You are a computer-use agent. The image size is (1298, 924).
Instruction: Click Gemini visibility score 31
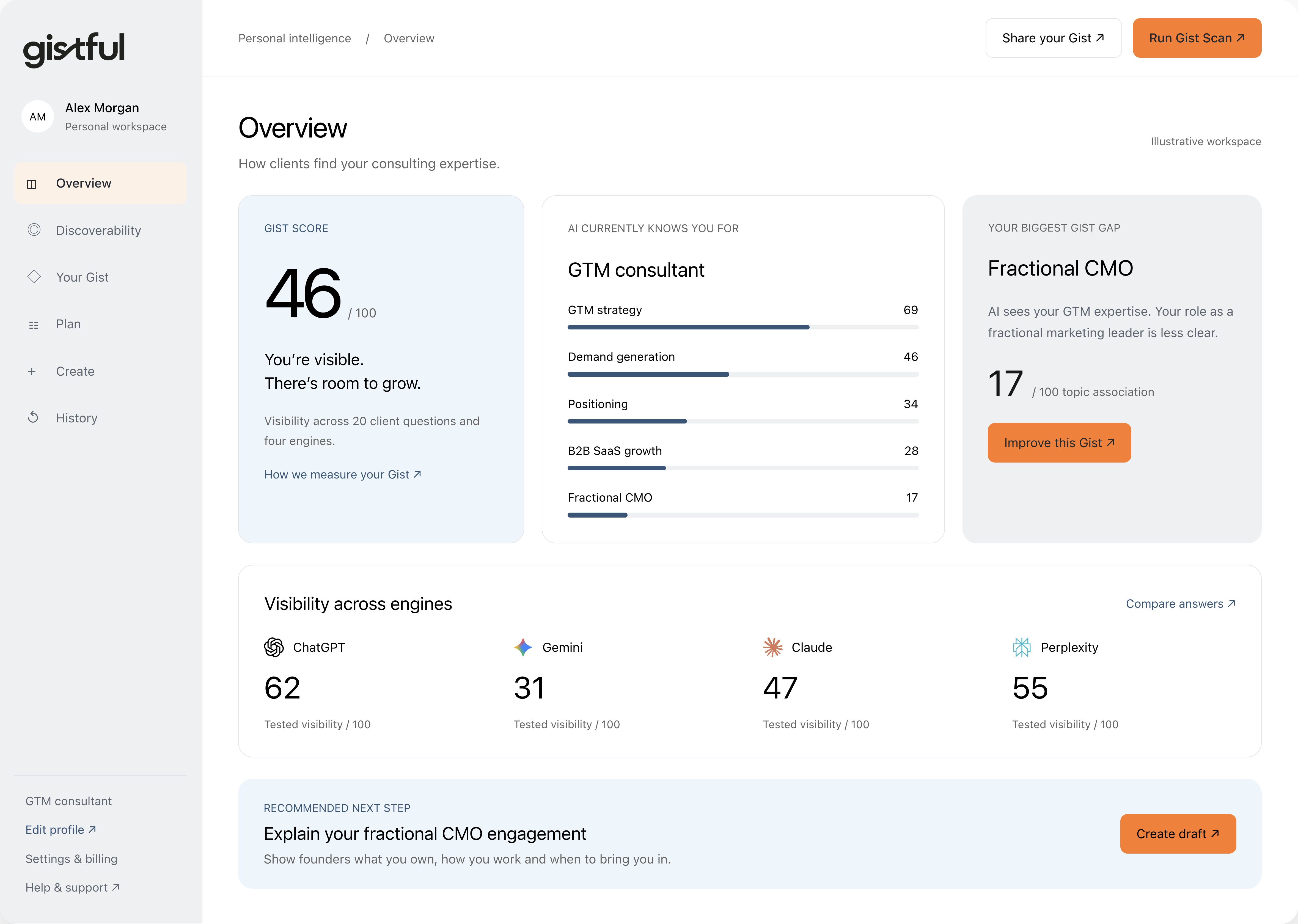(529, 688)
